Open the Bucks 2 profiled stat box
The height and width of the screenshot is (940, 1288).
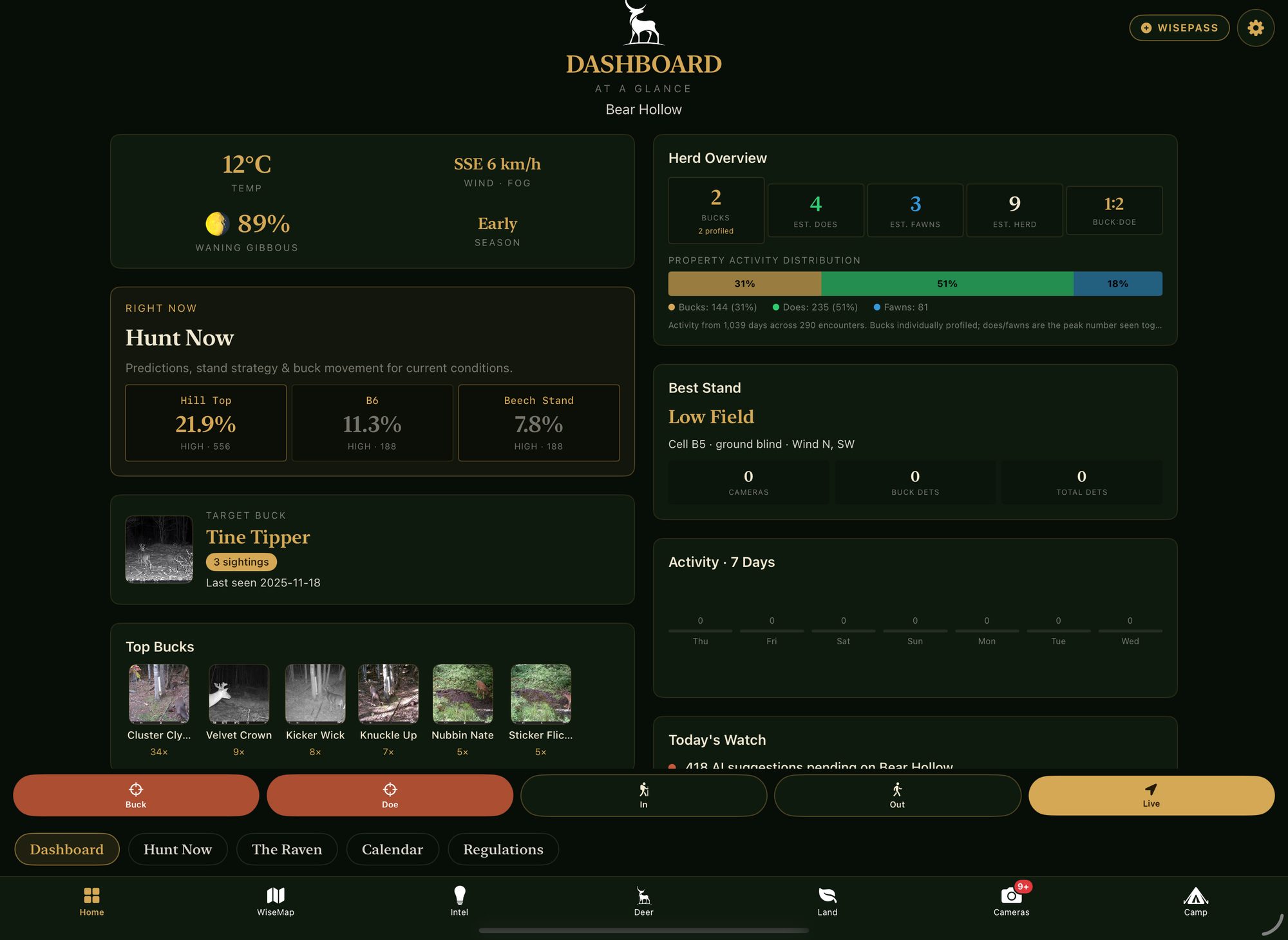(716, 210)
